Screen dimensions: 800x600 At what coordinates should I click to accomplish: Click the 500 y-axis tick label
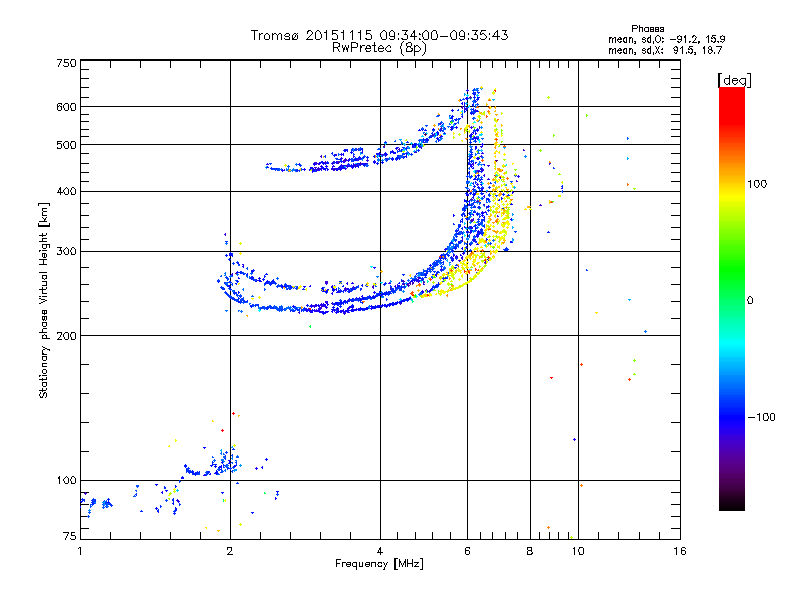pos(66,145)
